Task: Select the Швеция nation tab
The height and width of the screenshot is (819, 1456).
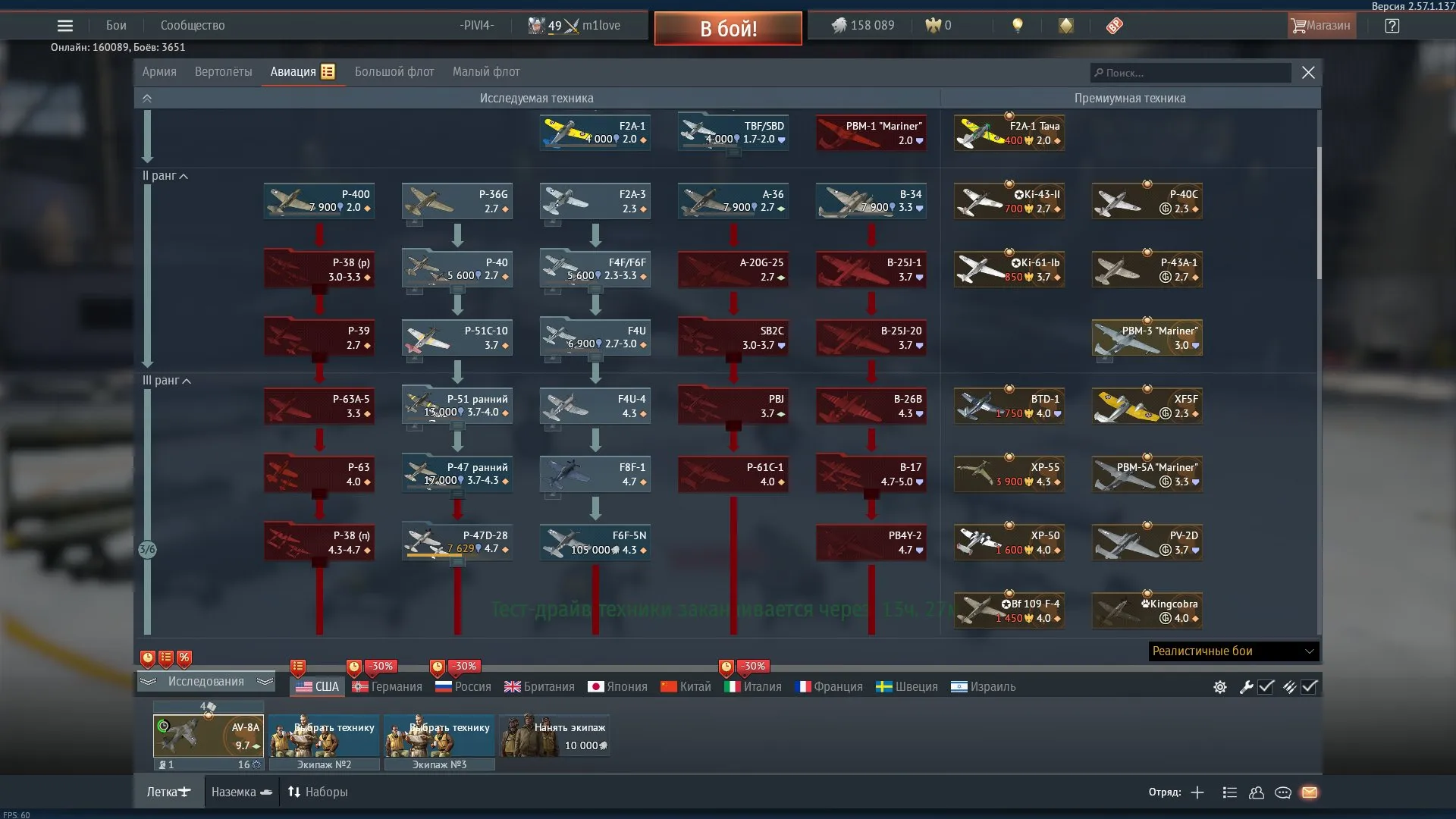Action: click(907, 687)
